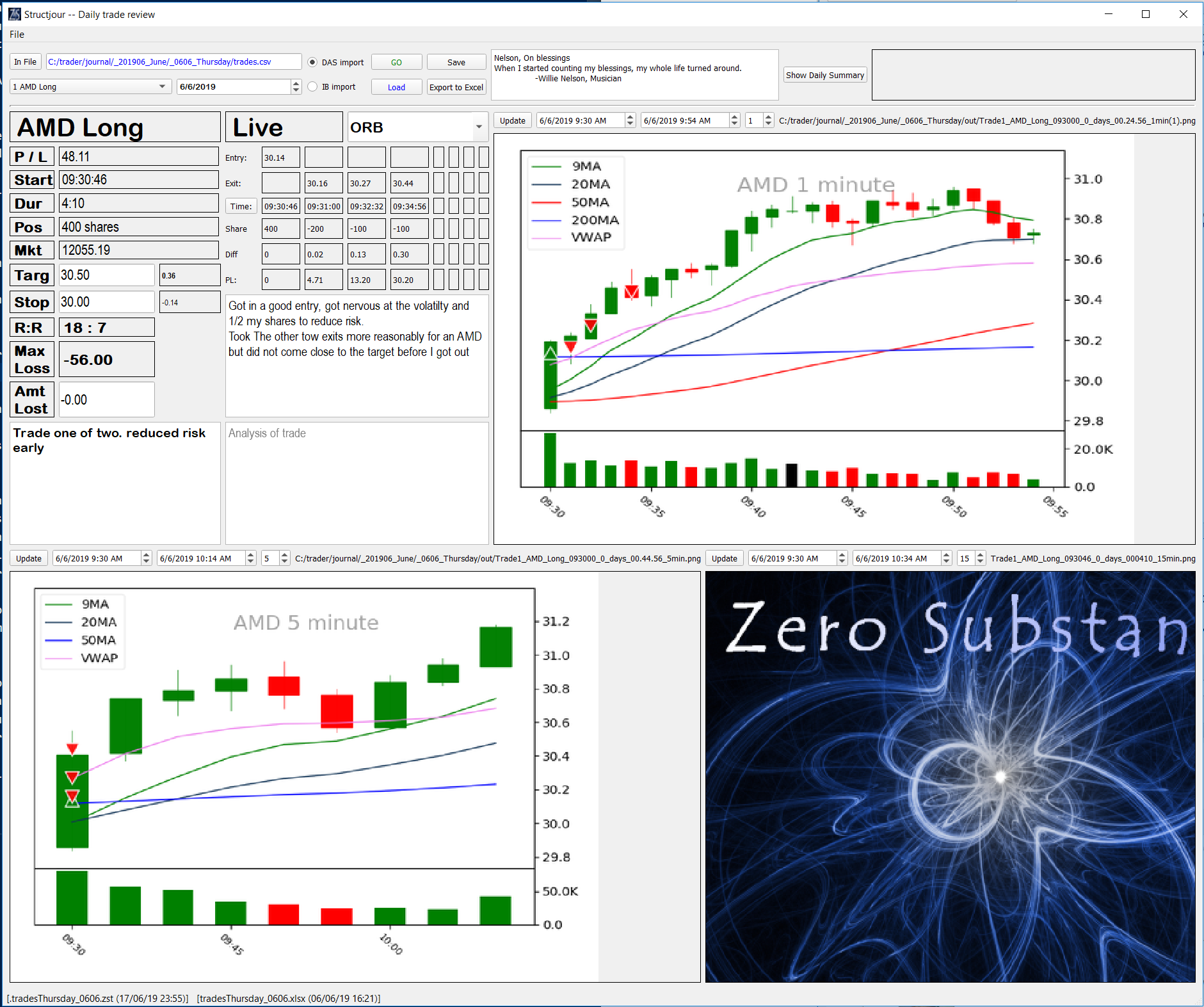Click the Entry price 30.14 cell
This screenshot has width=1204, height=1007.
280,157
